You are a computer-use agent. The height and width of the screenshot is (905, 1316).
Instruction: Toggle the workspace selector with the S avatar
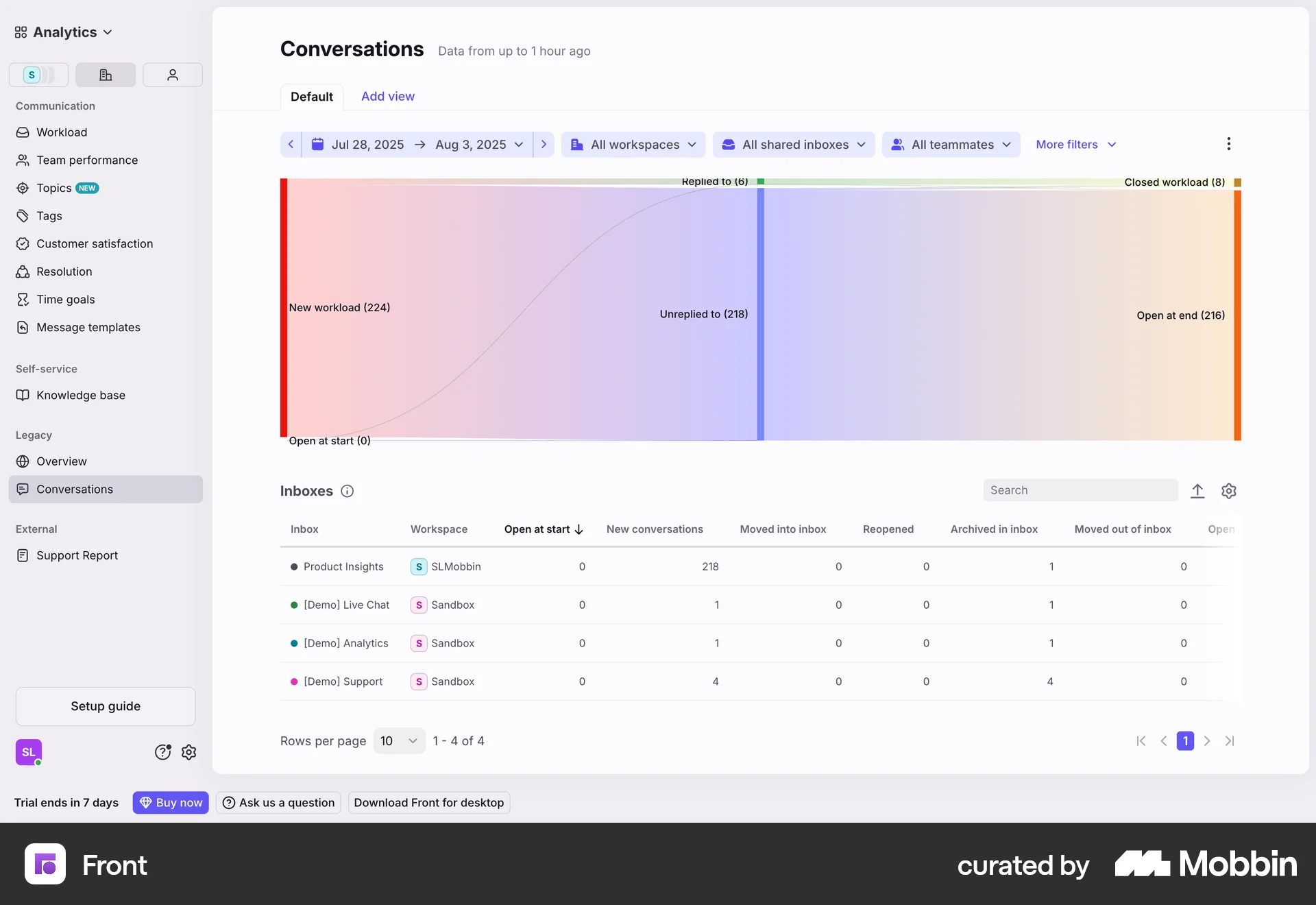38,75
